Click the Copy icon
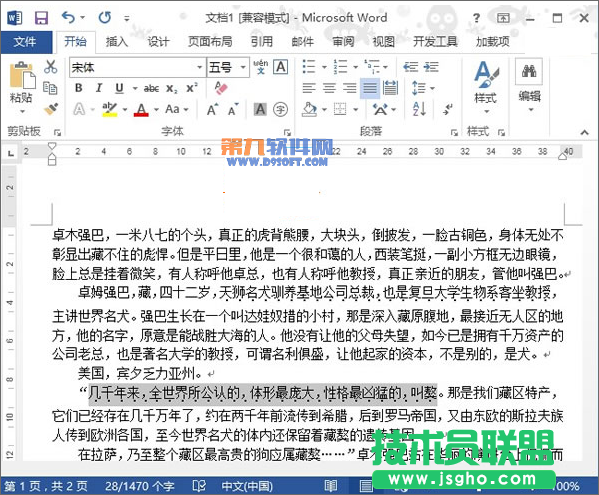This screenshot has width=599, height=495. [50, 88]
